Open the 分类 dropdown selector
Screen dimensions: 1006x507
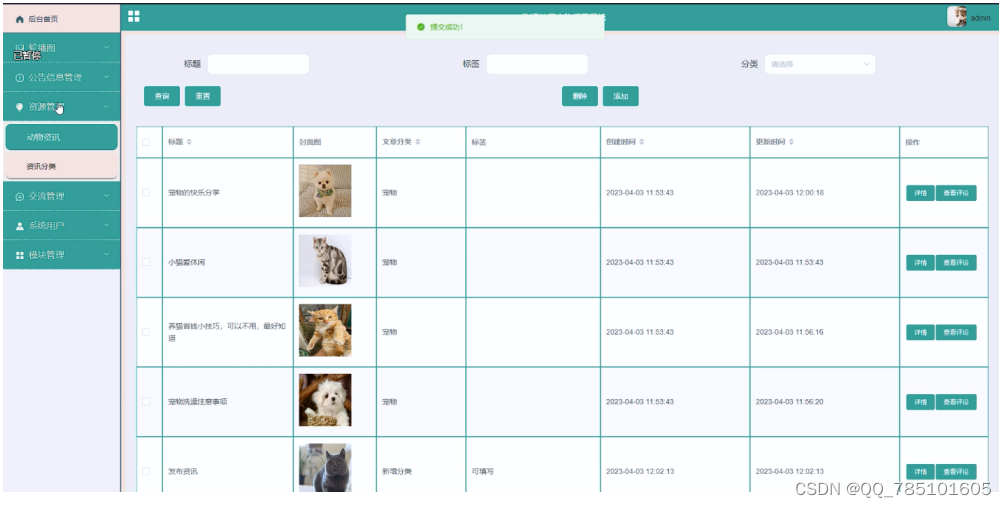(820, 64)
